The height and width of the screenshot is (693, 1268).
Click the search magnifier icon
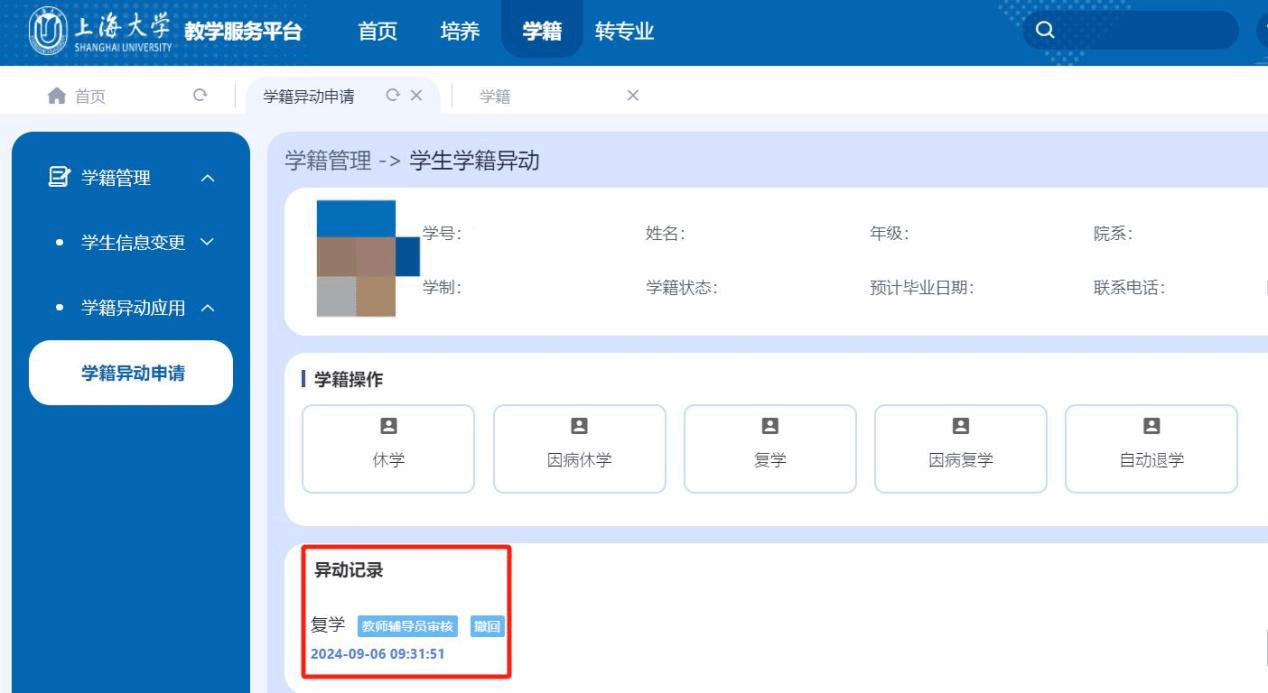pos(1045,31)
